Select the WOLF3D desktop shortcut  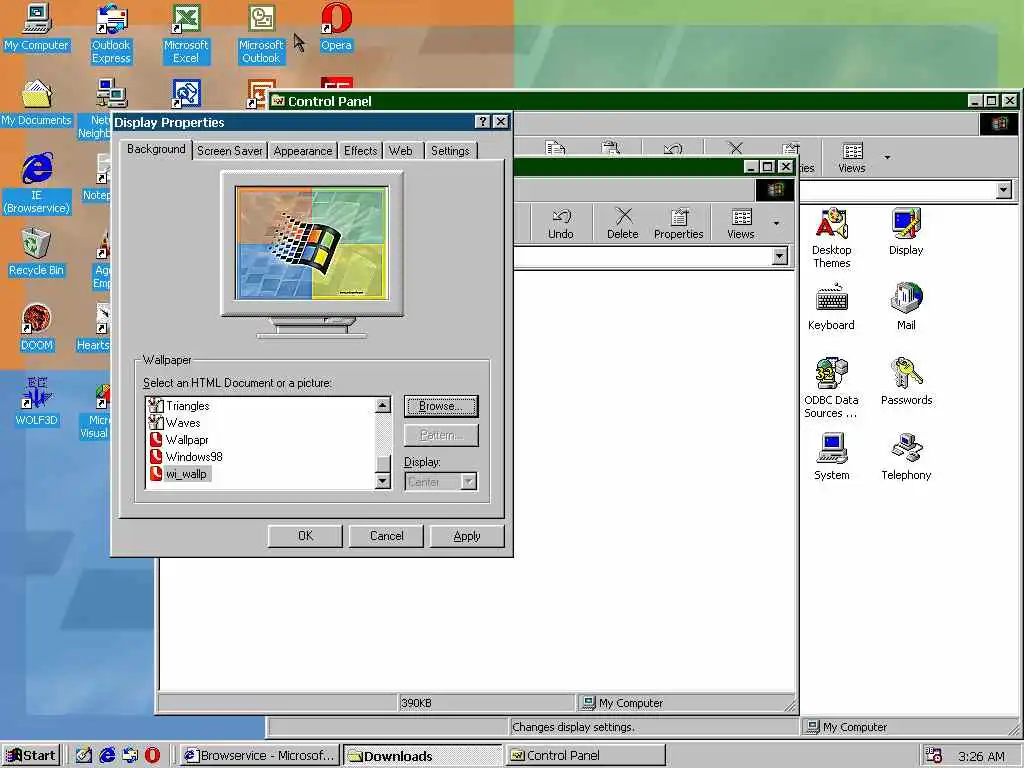tap(36, 402)
